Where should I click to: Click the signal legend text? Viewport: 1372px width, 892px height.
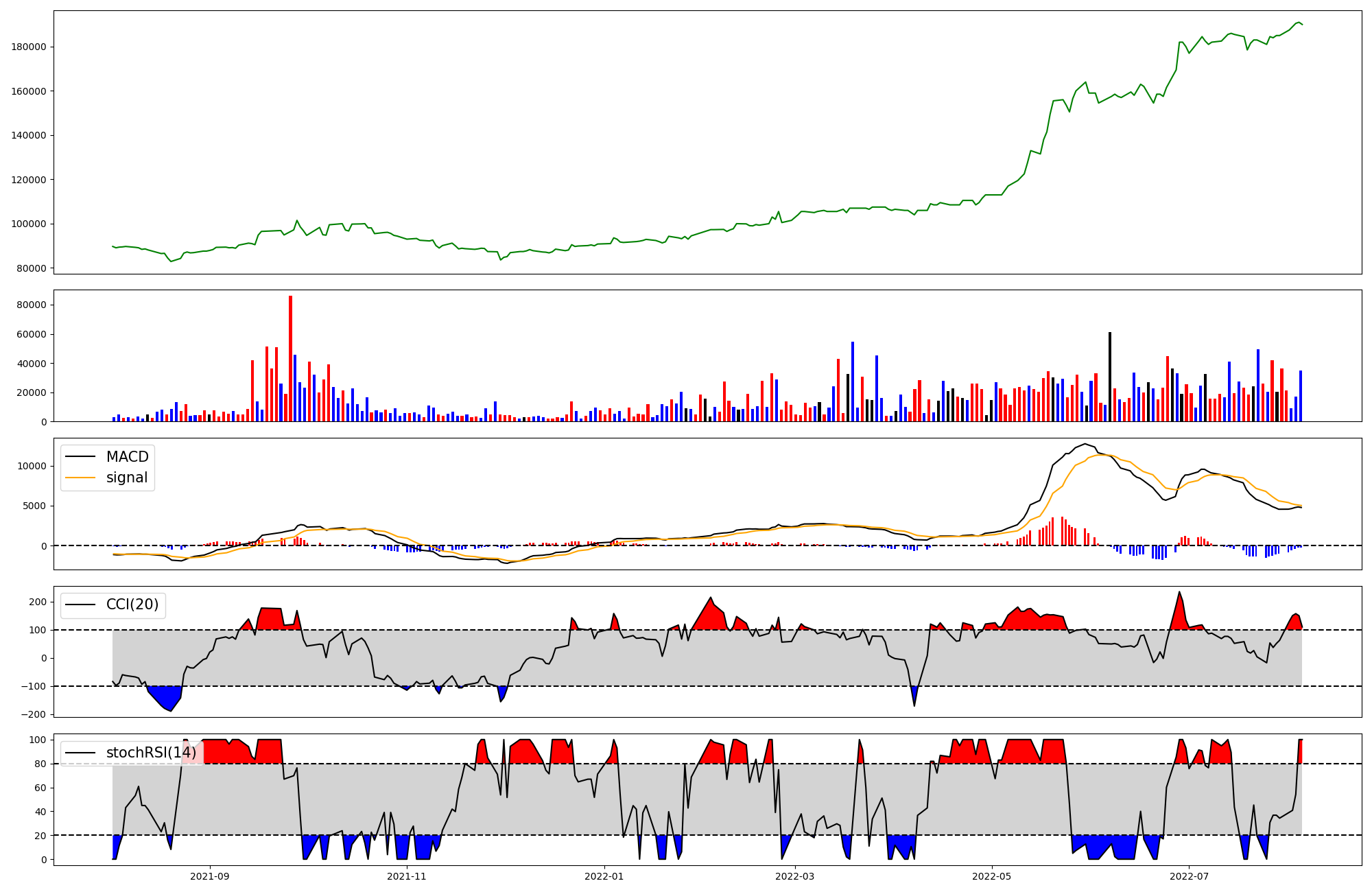[x=127, y=478]
